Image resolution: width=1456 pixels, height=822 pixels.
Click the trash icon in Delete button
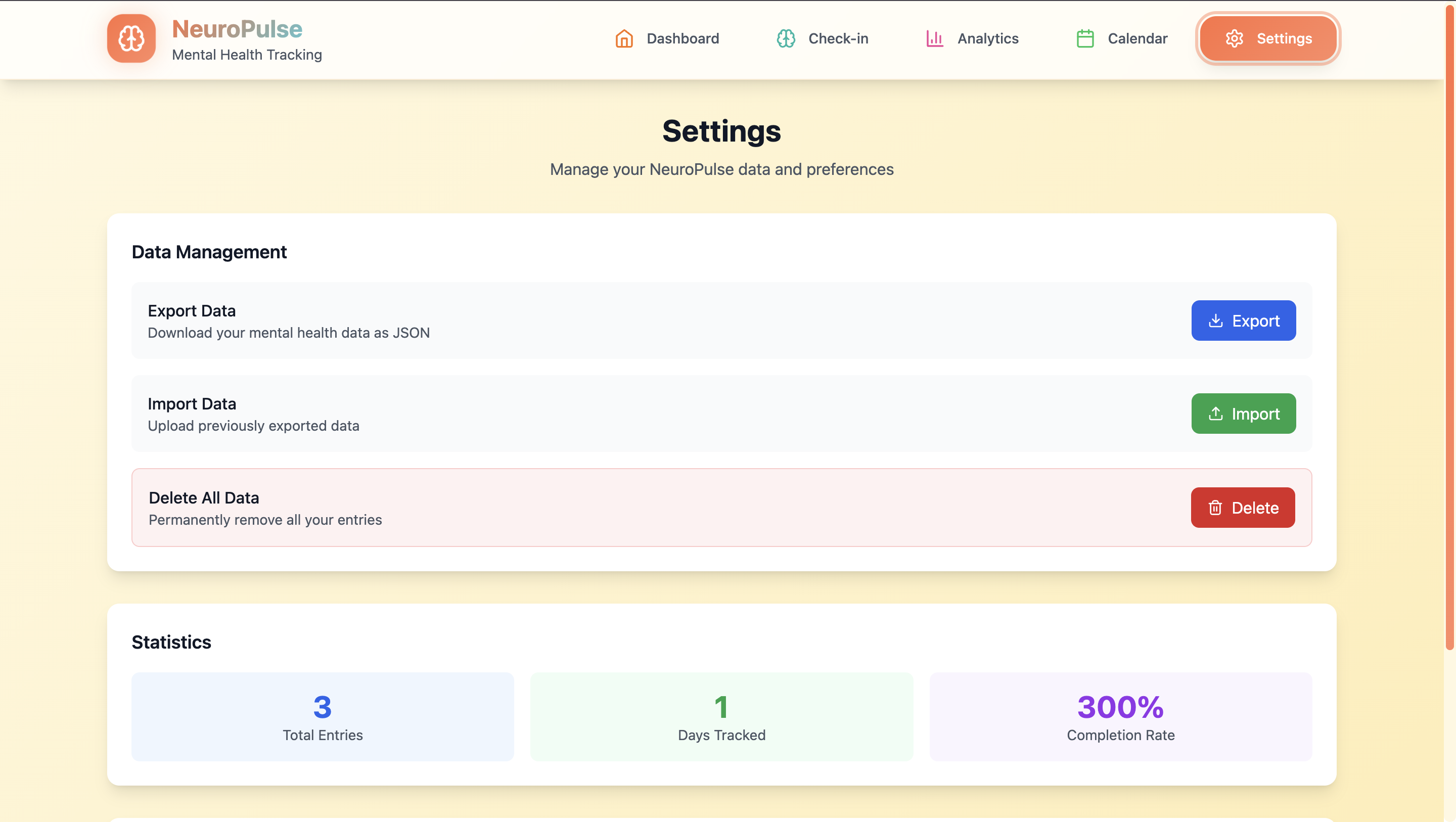(1215, 508)
